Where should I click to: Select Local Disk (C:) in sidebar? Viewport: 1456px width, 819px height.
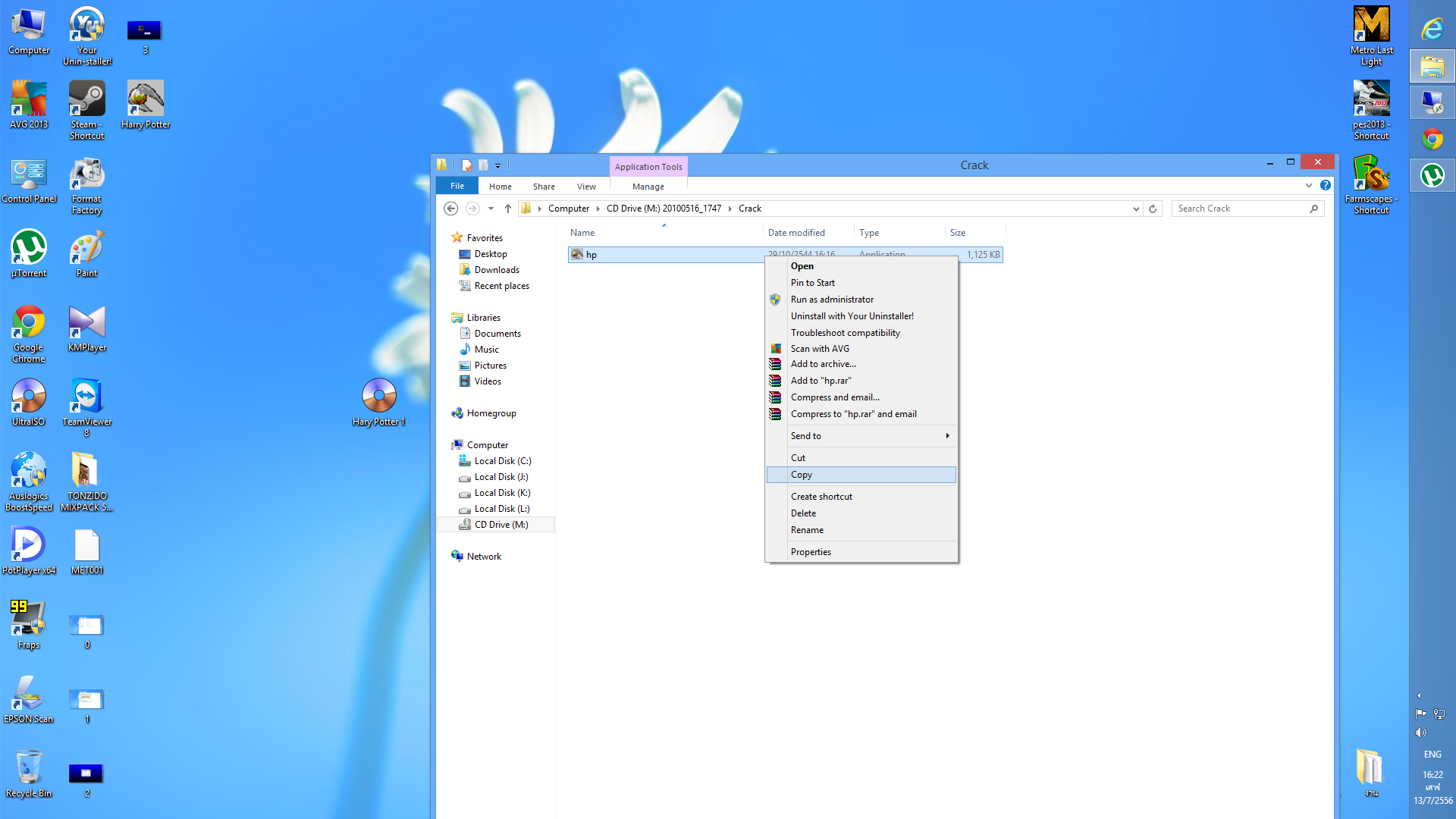502,461
